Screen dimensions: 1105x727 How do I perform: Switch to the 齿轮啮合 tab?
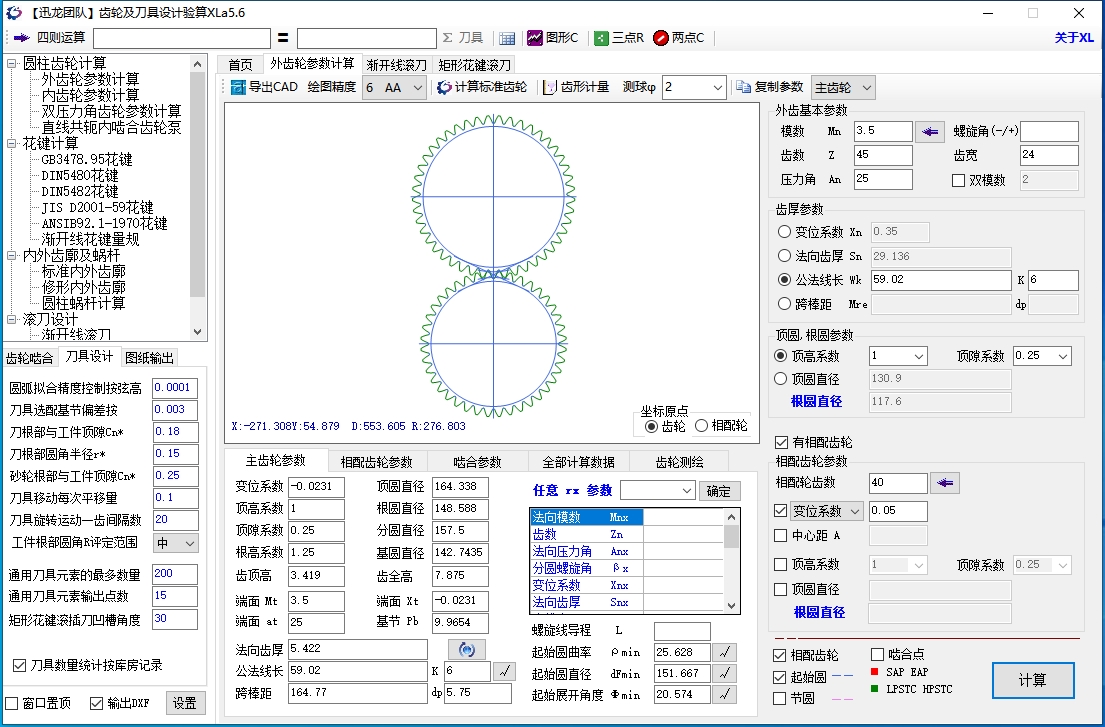point(29,358)
